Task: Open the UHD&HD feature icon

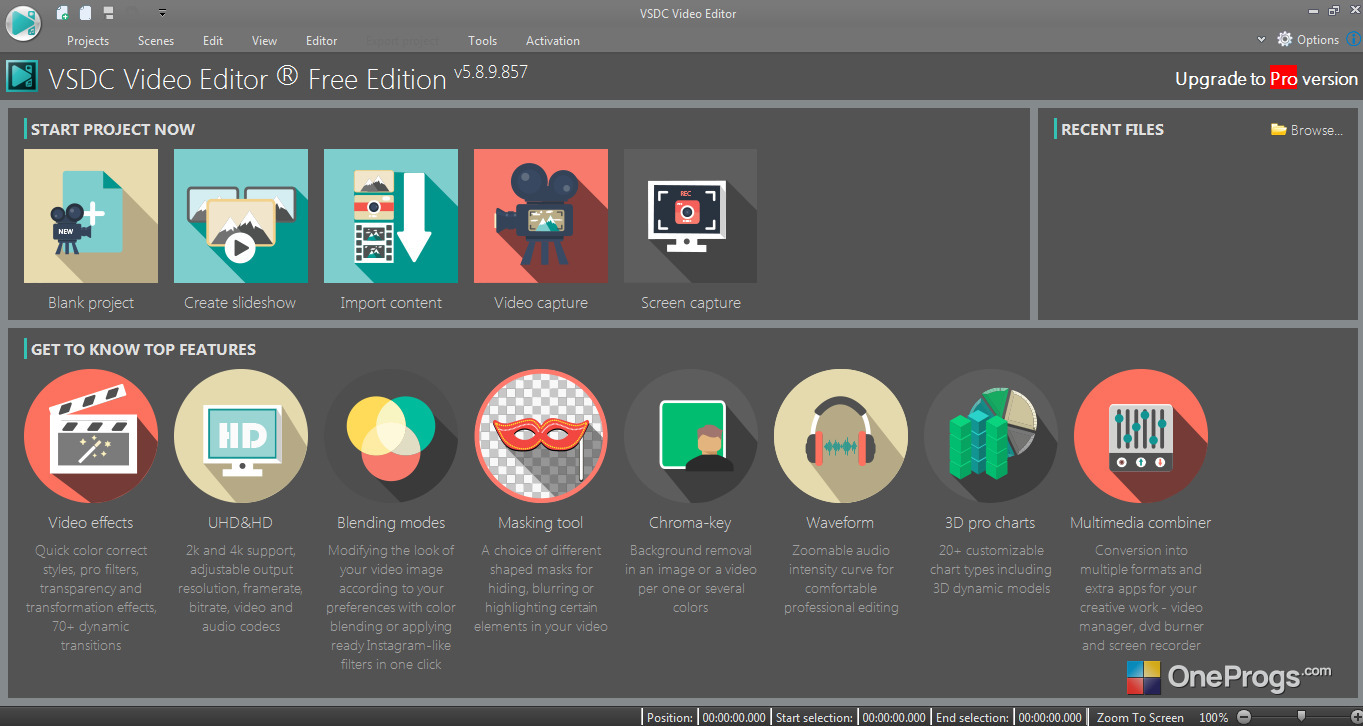Action: coord(241,436)
